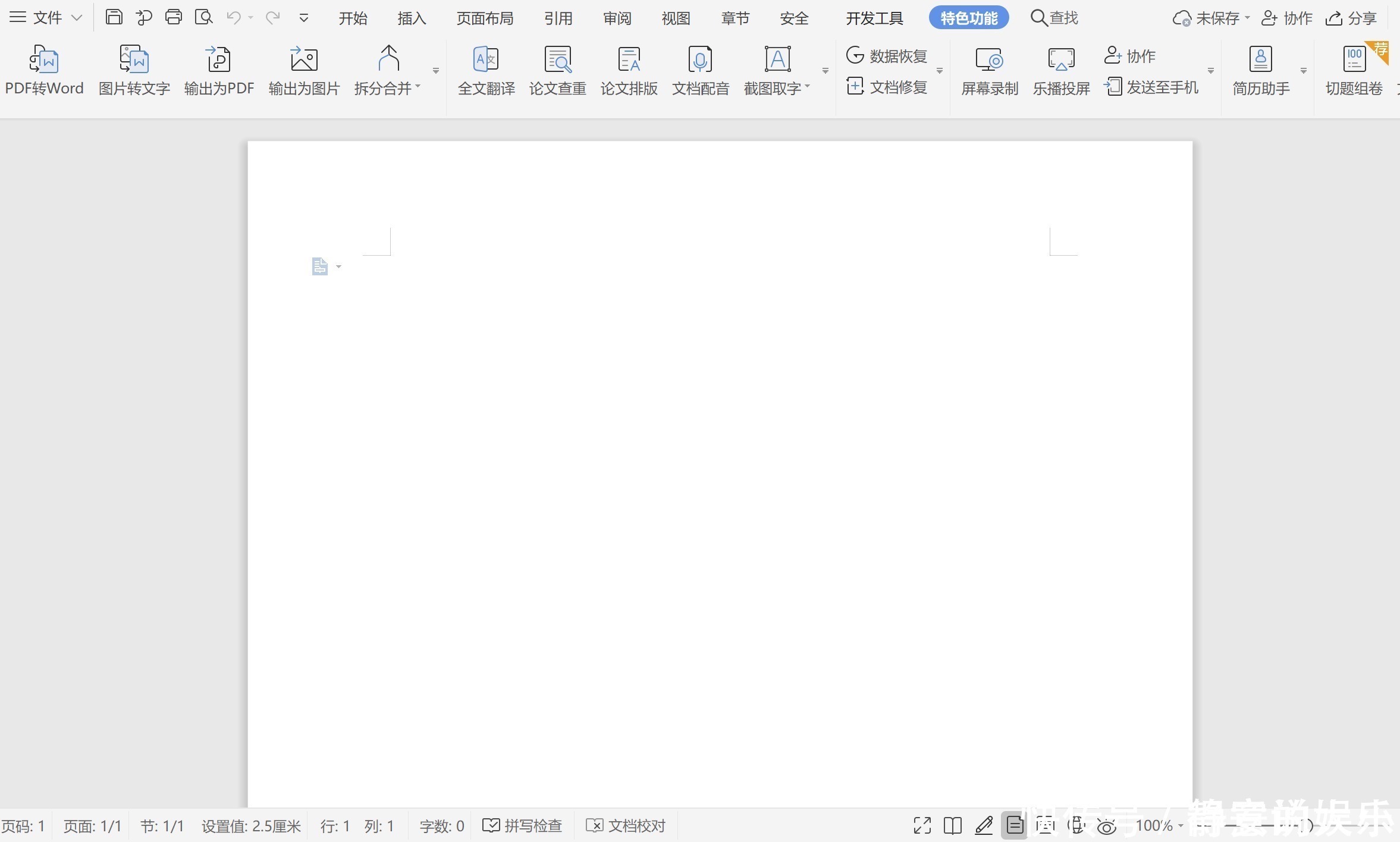Click the Save icon in quick toolbar
1400x842 pixels.
114,17
